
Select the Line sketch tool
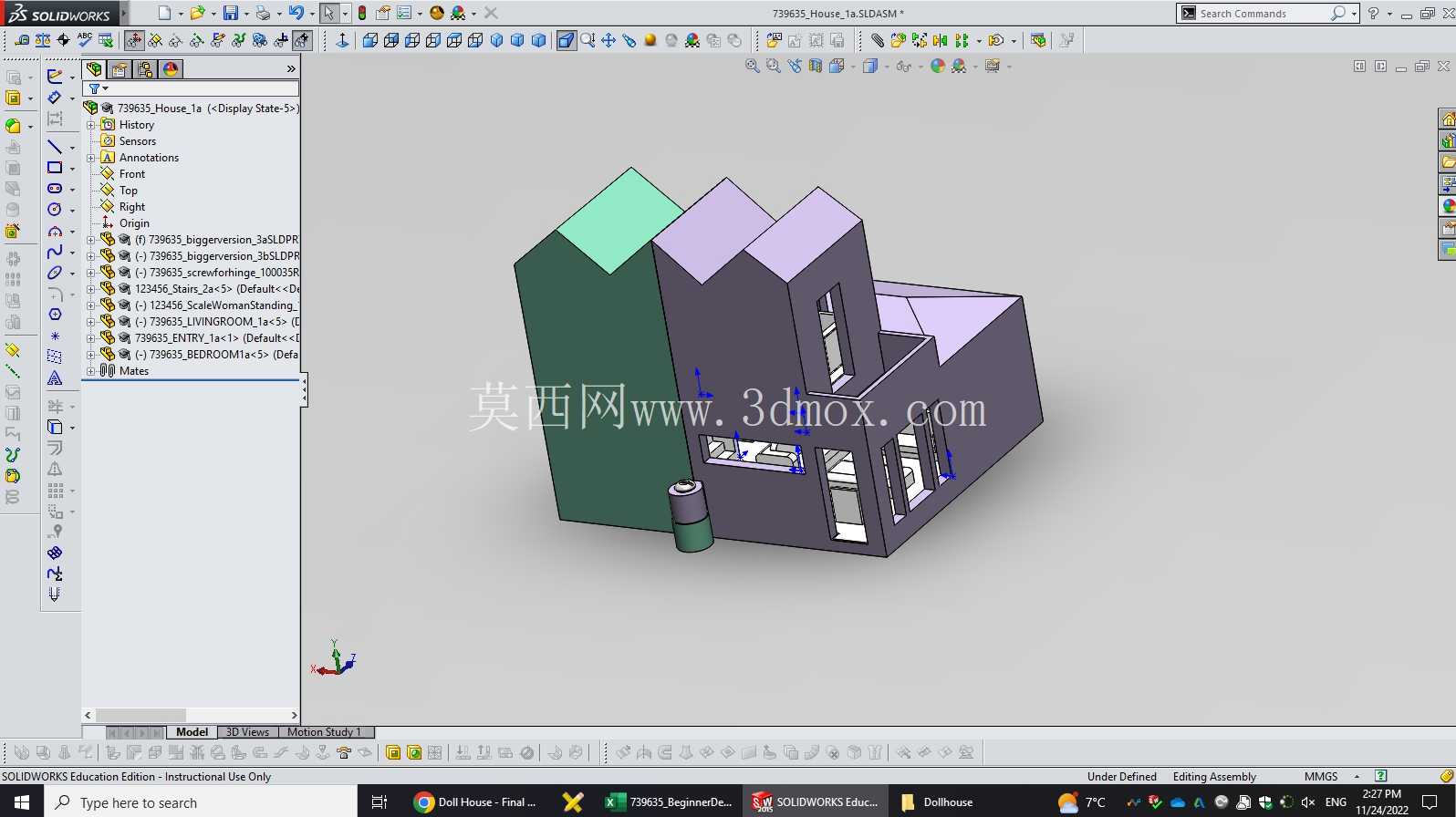[55, 147]
